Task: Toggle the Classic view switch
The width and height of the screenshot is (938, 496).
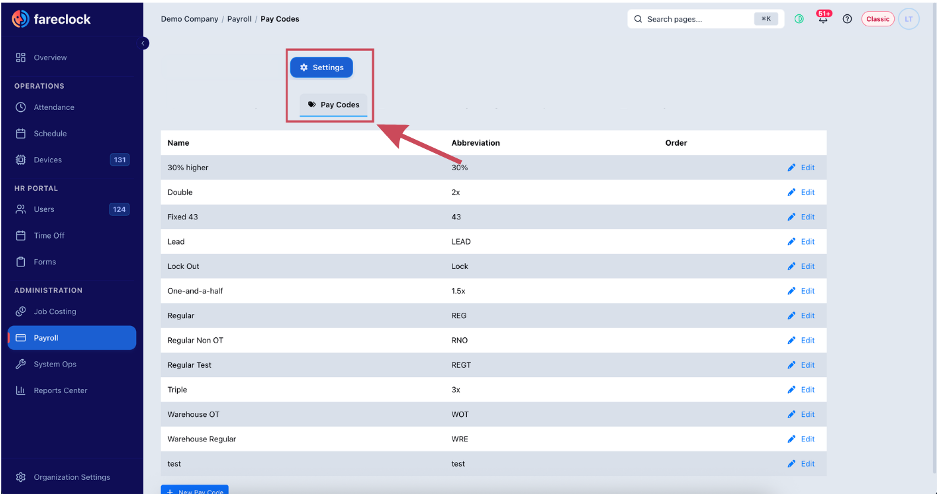Action: [878, 19]
